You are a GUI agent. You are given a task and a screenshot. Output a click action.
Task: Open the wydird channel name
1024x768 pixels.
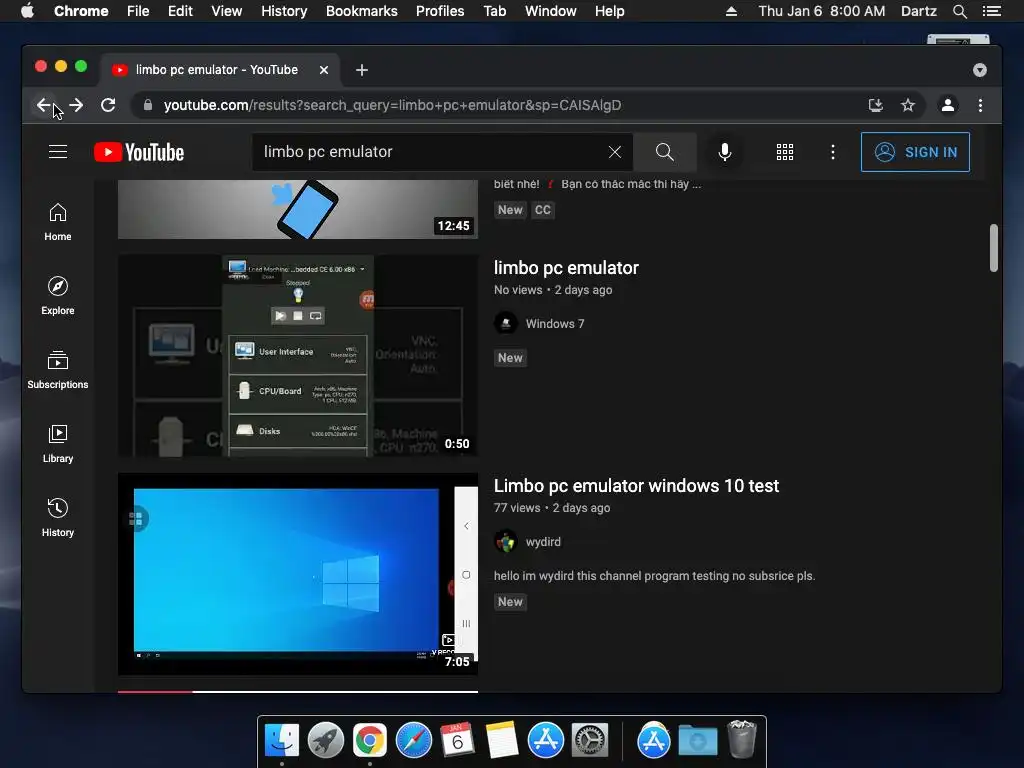tap(543, 542)
